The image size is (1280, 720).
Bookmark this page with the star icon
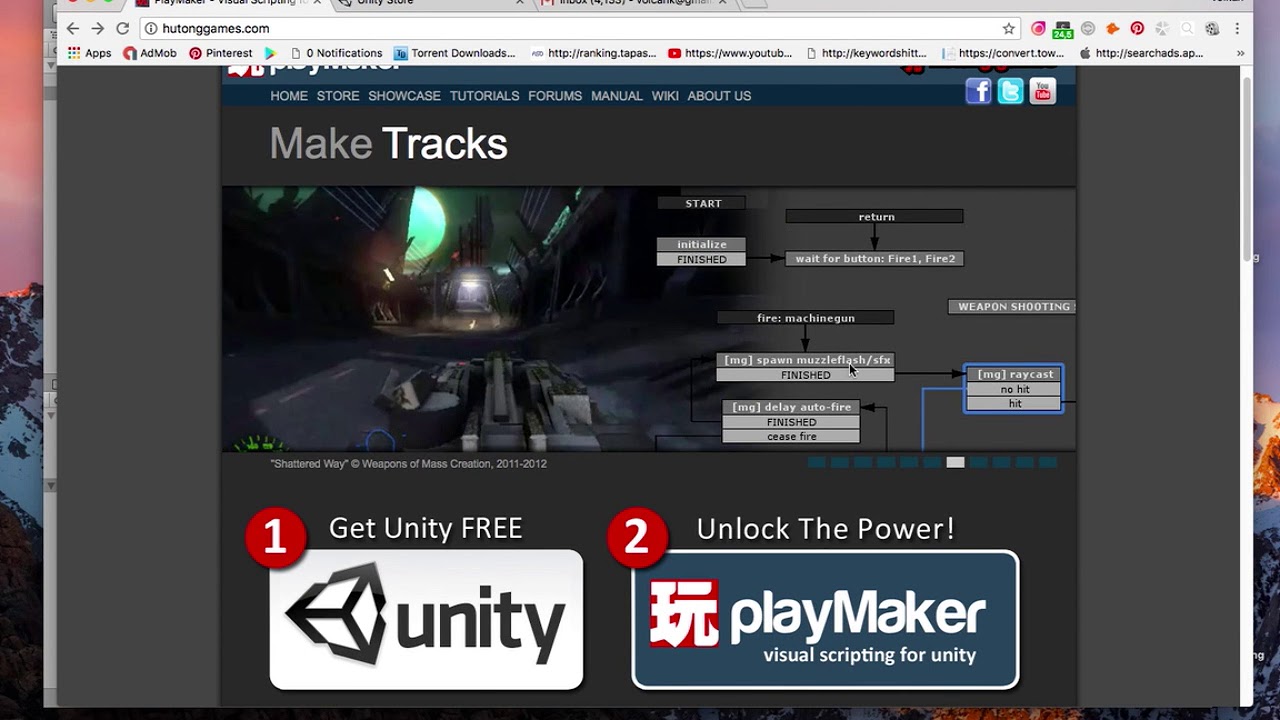pos(1009,29)
